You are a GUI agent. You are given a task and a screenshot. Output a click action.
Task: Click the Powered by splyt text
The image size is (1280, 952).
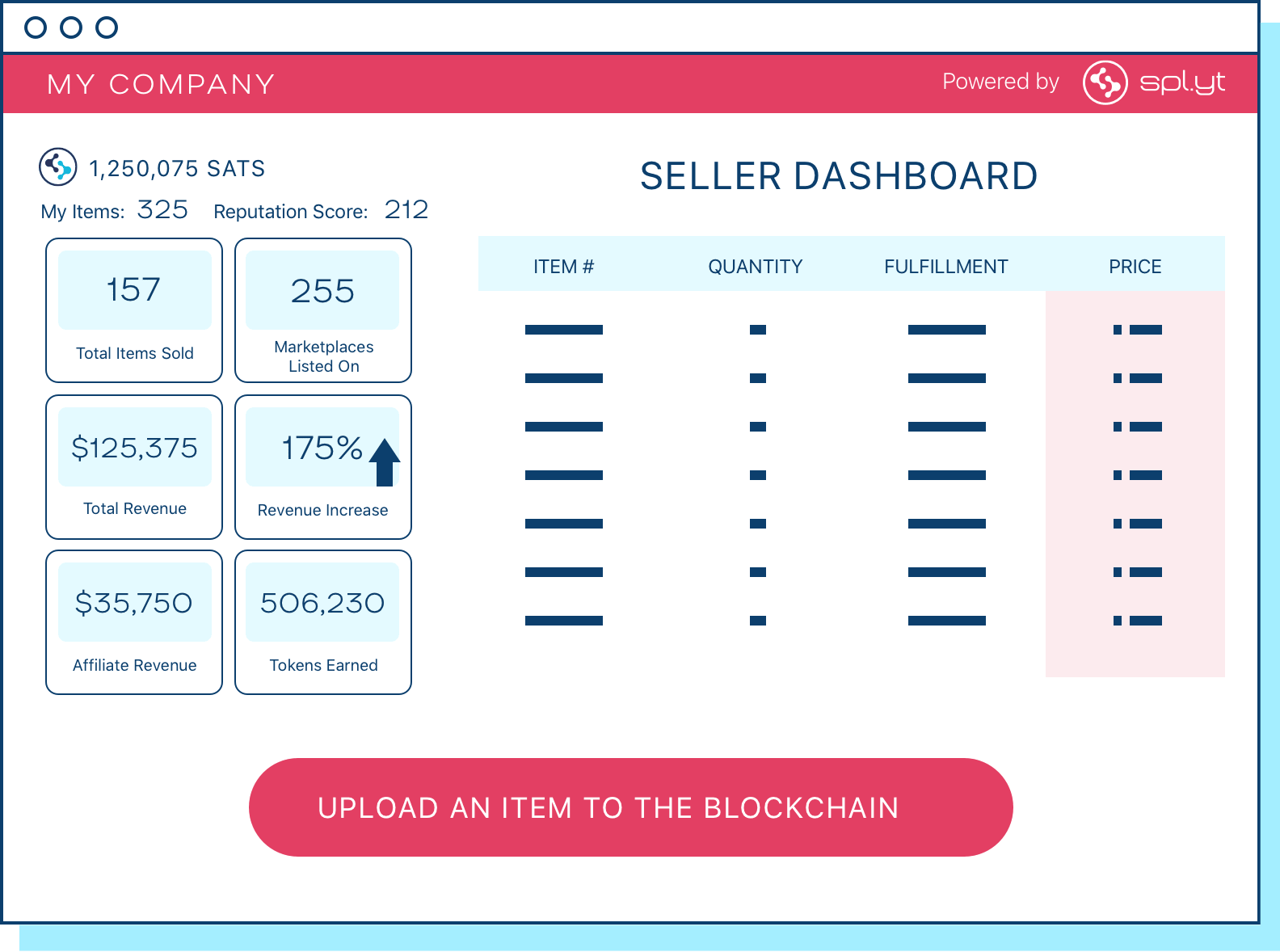pos(1000,82)
